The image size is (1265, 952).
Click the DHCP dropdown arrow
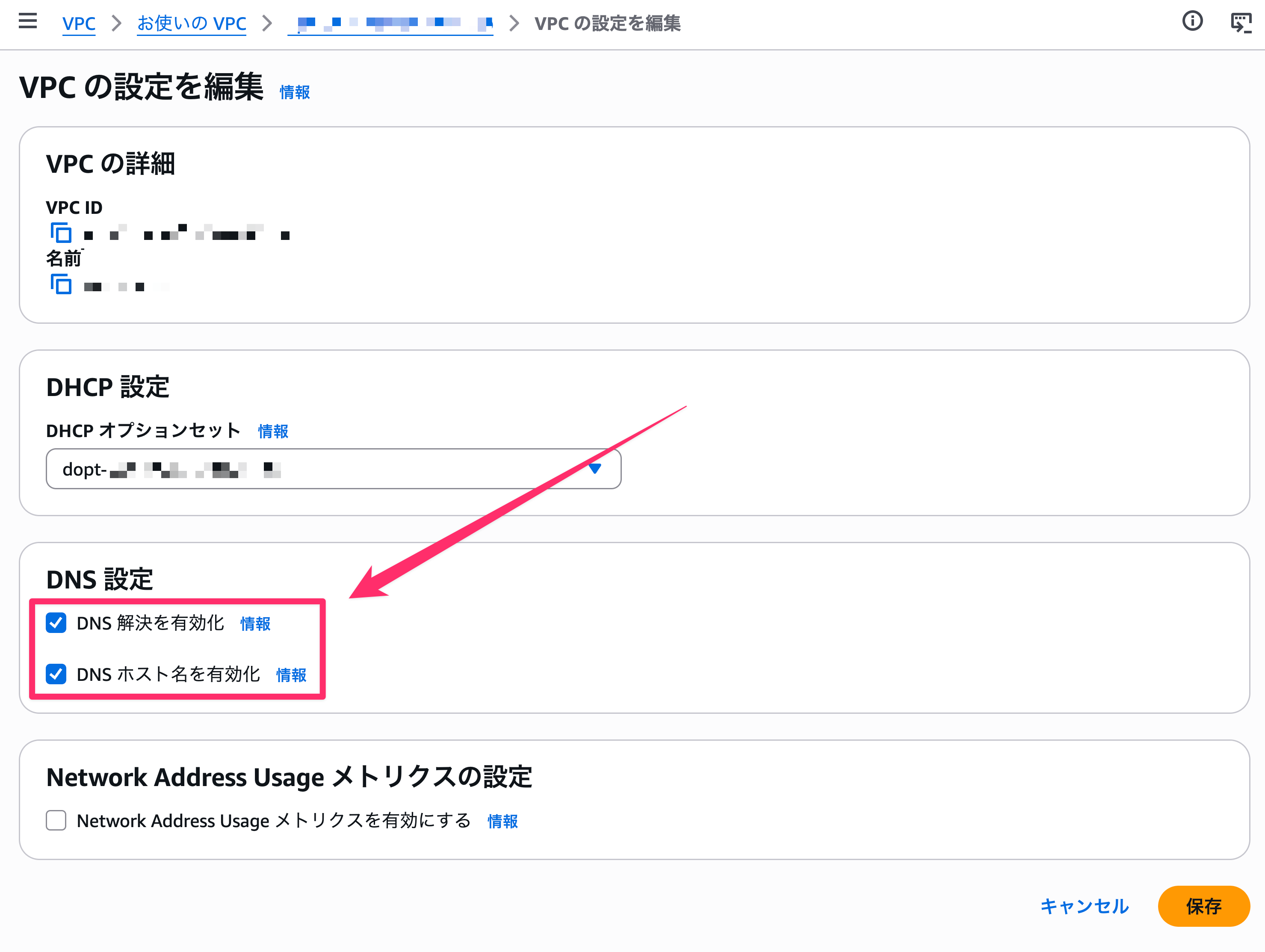(595, 469)
